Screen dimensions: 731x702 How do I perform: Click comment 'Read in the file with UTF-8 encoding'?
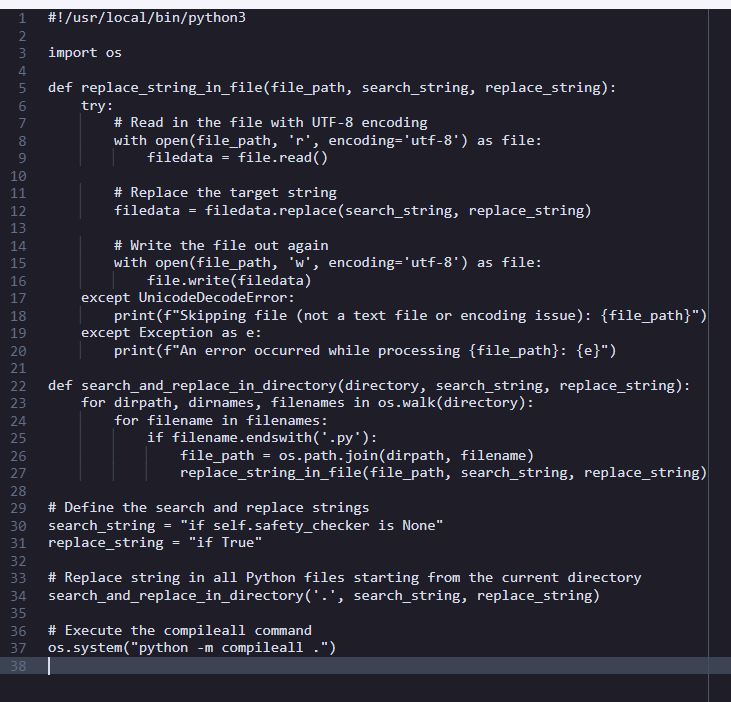pos(270,123)
